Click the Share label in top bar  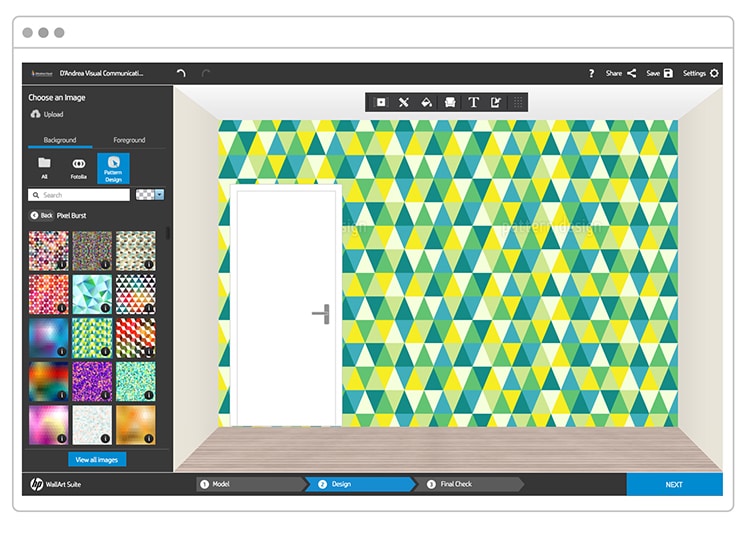click(x=614, y=73)
